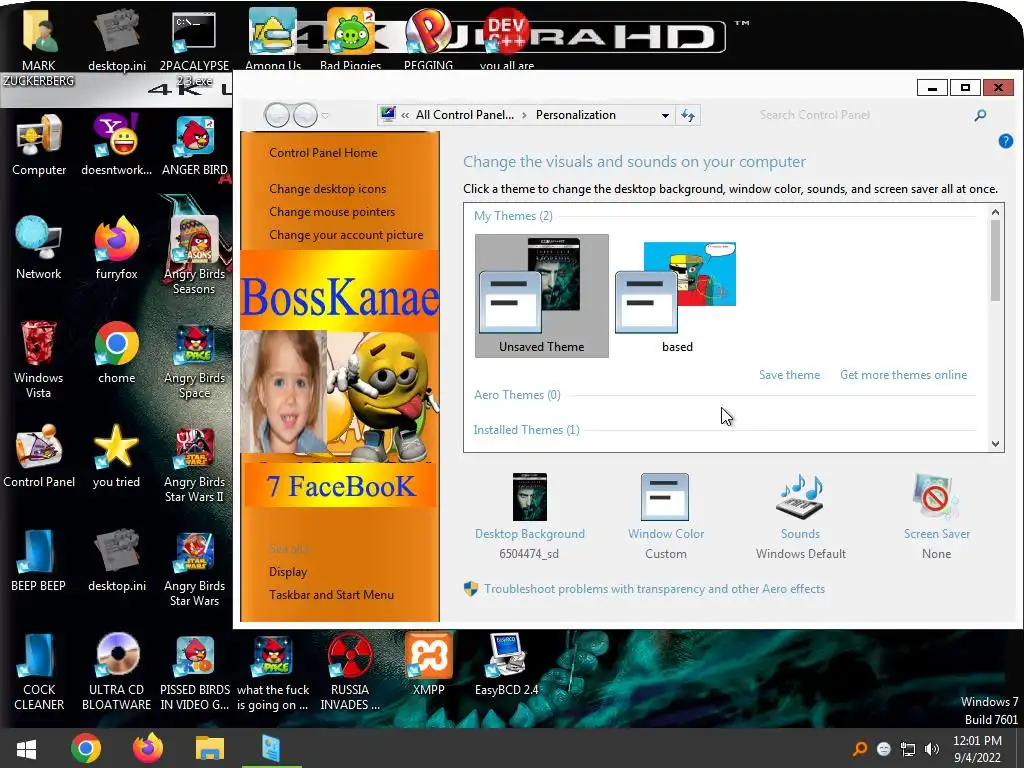This screenshot has height=768, width=1024.
Task: Open PISSED BIRDS IN VIDEO G... shortcut
Action: coord(195,671)
